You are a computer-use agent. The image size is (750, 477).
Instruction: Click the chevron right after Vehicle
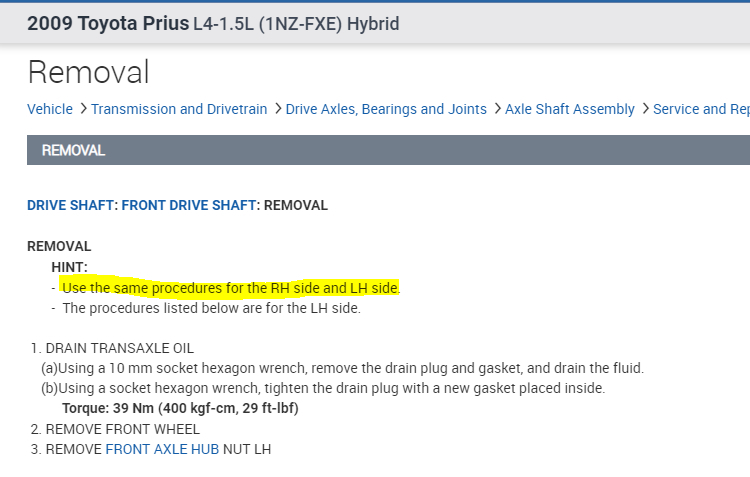pos(82,109)
